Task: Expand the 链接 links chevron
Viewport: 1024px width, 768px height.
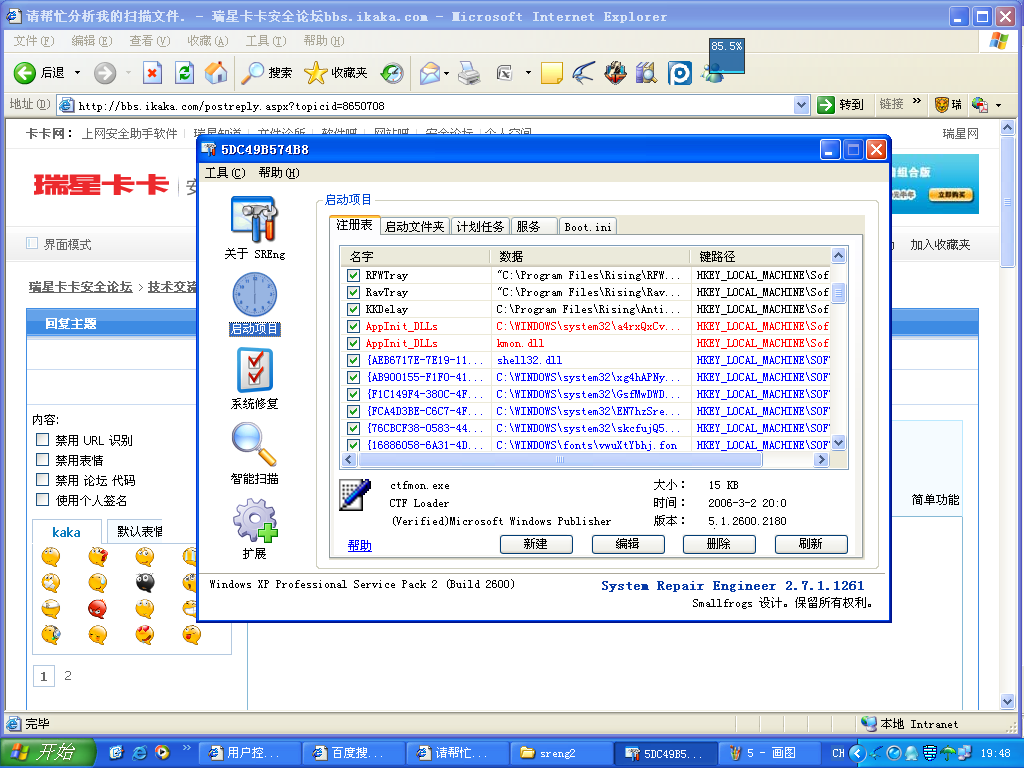Action: 917,101
